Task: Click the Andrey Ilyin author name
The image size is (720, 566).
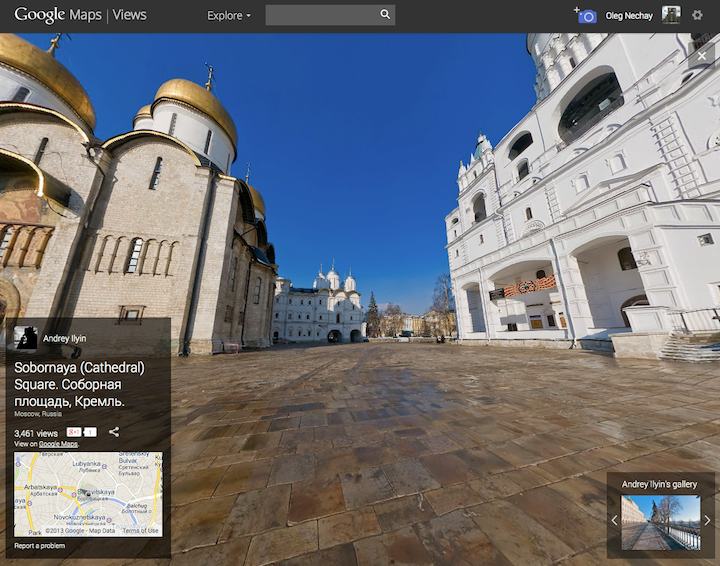Action: (x=64, y=339)
